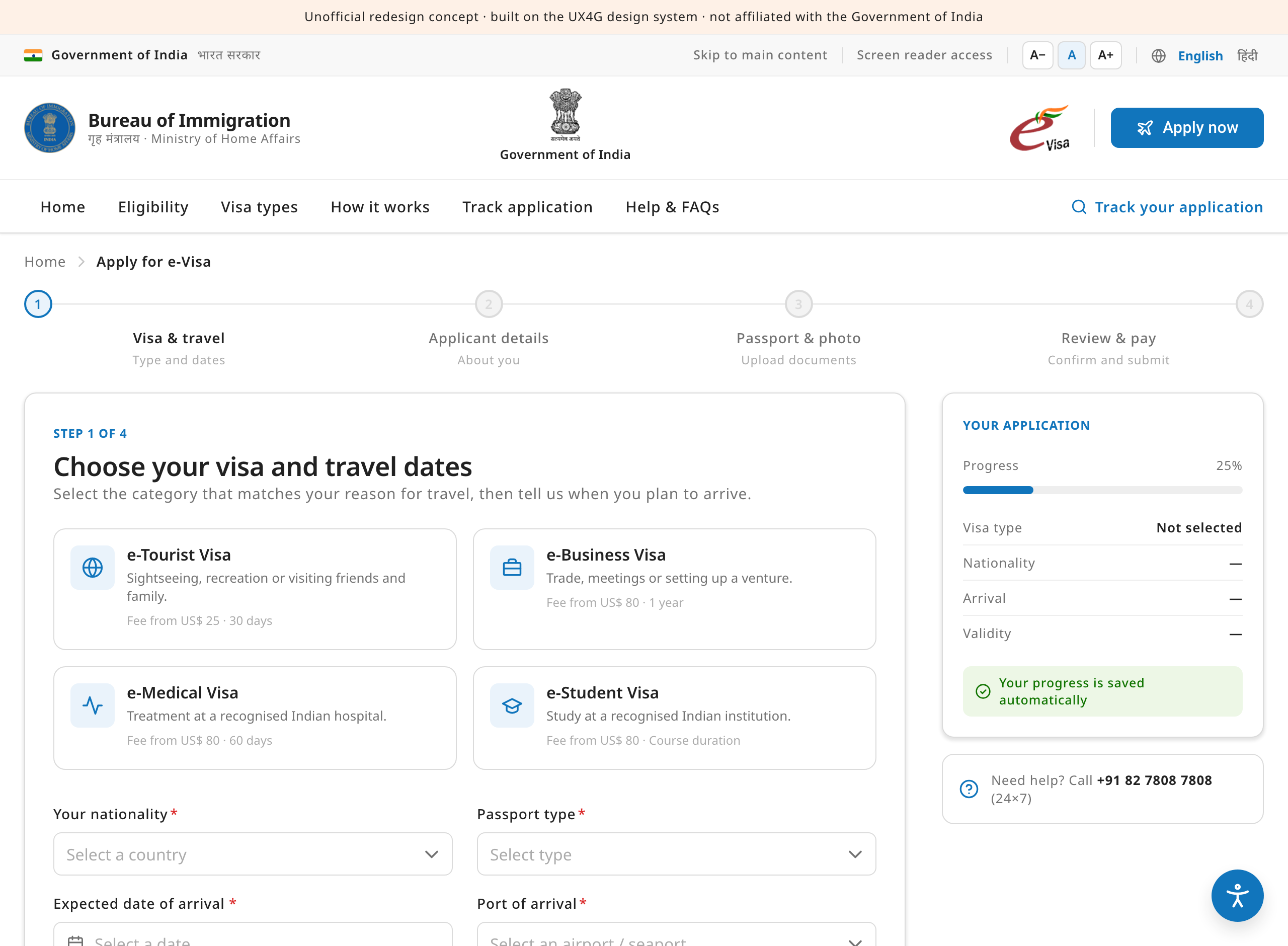Click the e-Visa logo
The width and height of the screenshot is (1288, 946).
coord(1040,128)
